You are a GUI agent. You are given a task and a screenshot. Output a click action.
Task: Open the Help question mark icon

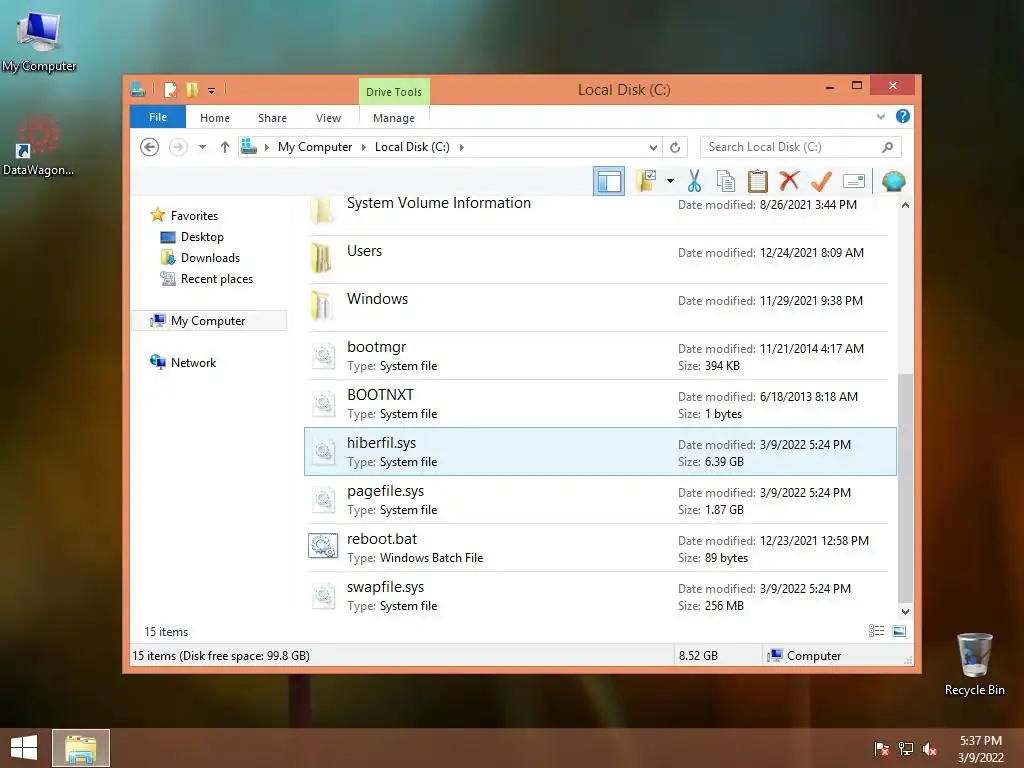pyautogui.click(x=903, y=116)
